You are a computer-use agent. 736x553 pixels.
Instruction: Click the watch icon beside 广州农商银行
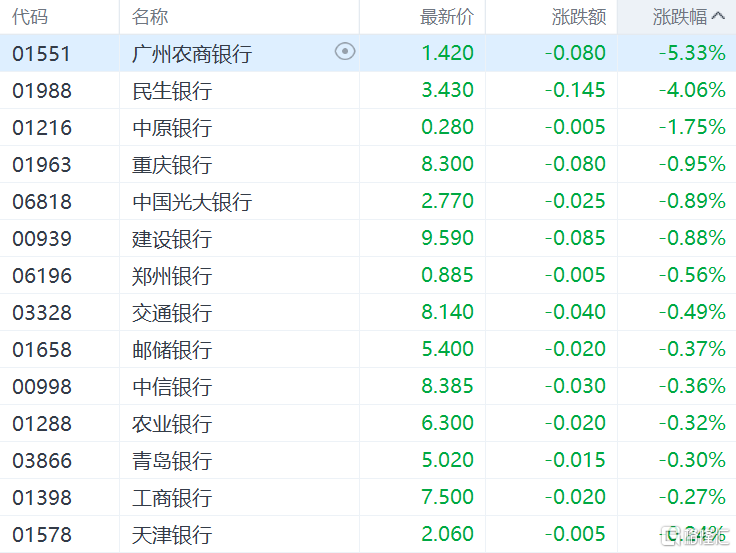345,52
